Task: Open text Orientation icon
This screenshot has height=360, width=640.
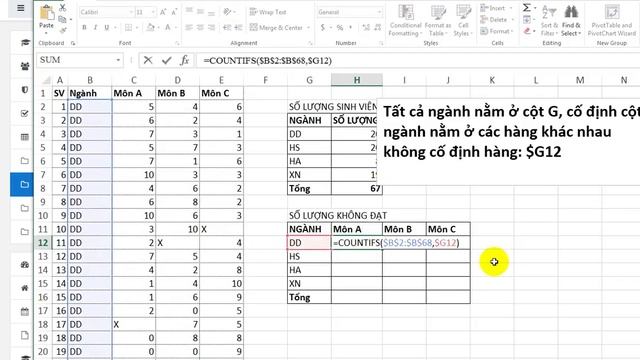Action: click(227, 12)
